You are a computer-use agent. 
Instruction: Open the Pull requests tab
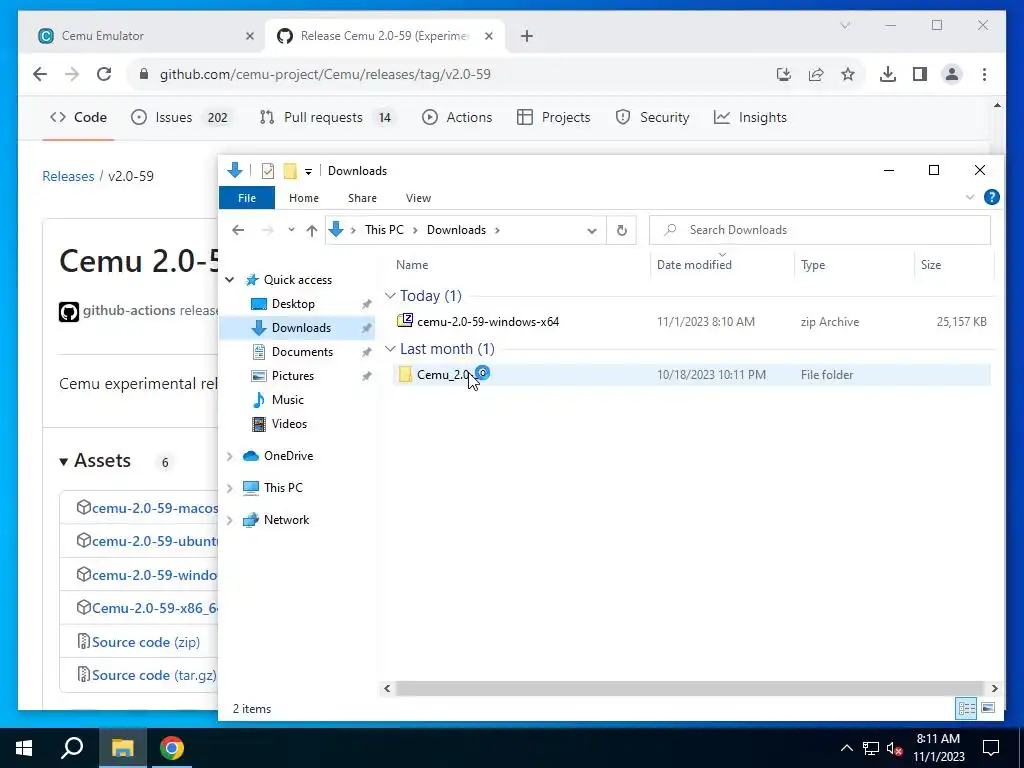coord(326,118)
